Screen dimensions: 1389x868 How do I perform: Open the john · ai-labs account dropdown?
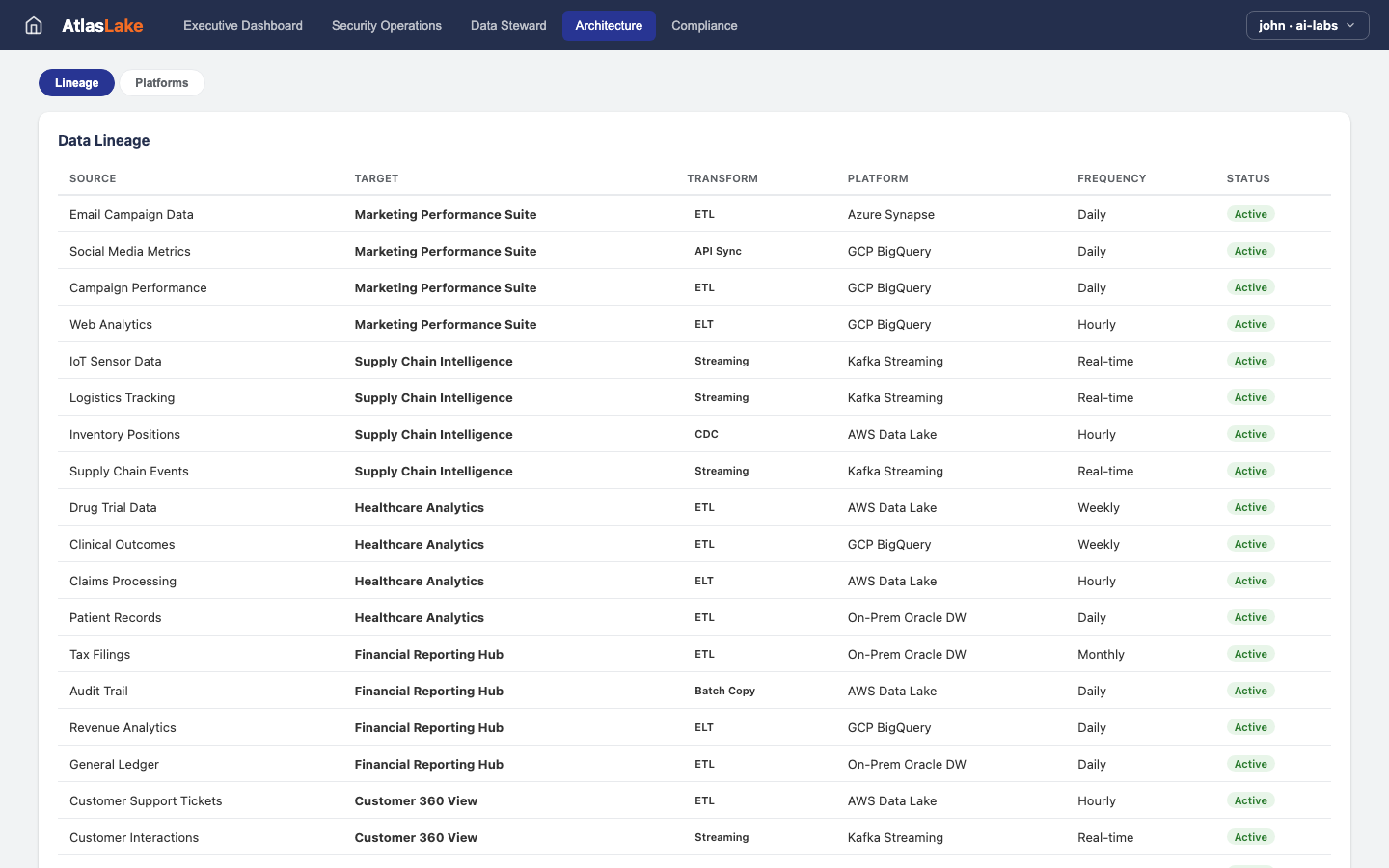point(1307,25)
